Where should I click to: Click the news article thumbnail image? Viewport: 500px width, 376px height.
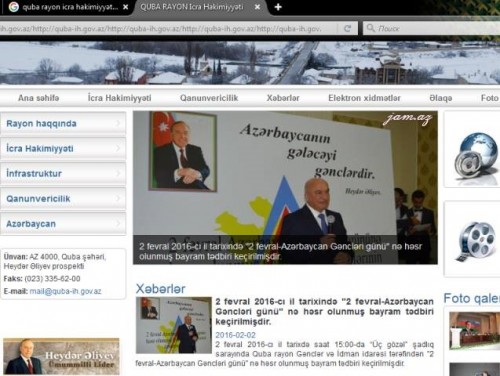tap(174, 325)
